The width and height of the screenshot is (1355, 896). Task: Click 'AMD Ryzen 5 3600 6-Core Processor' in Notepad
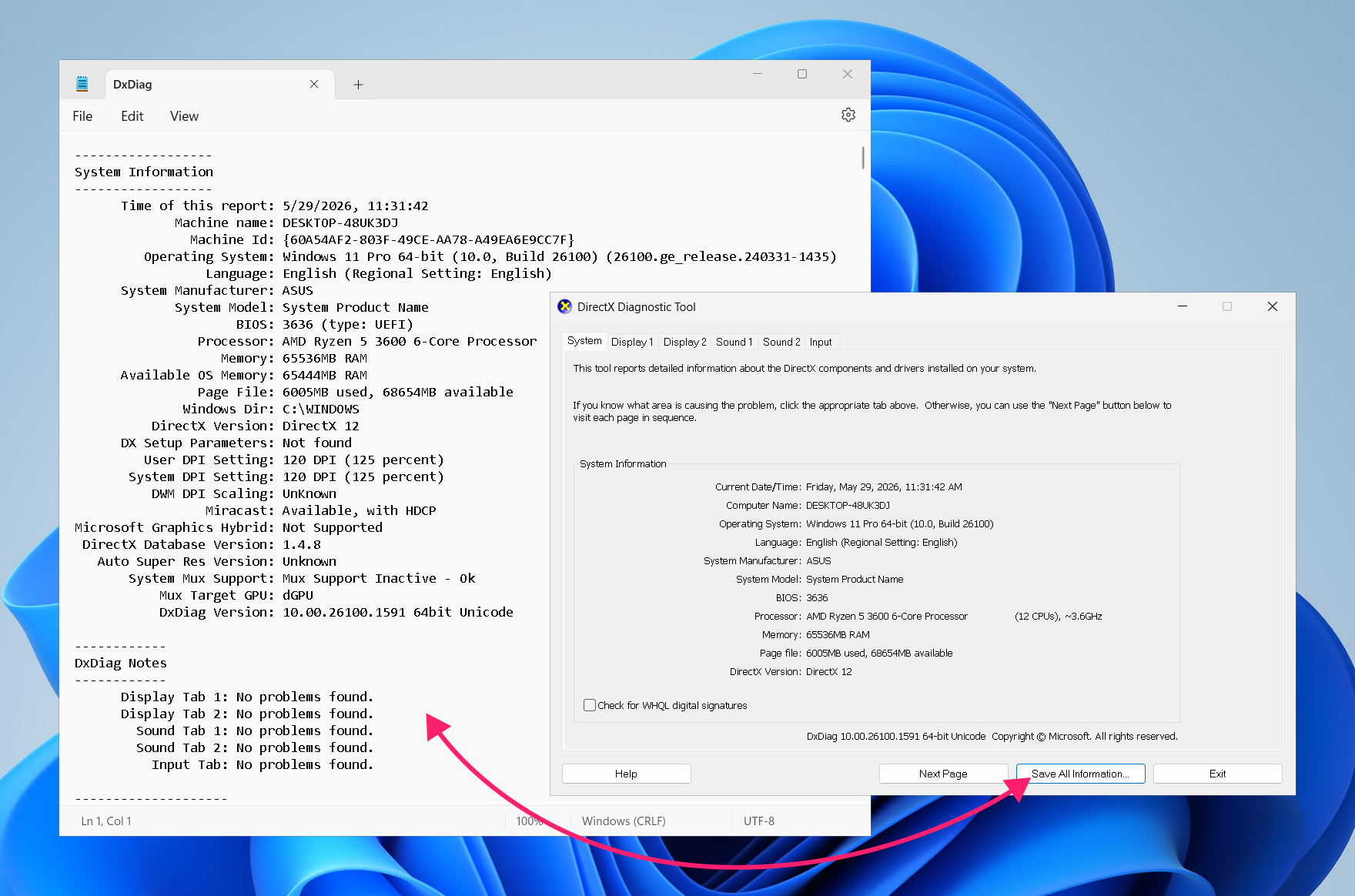click(410, 341)
